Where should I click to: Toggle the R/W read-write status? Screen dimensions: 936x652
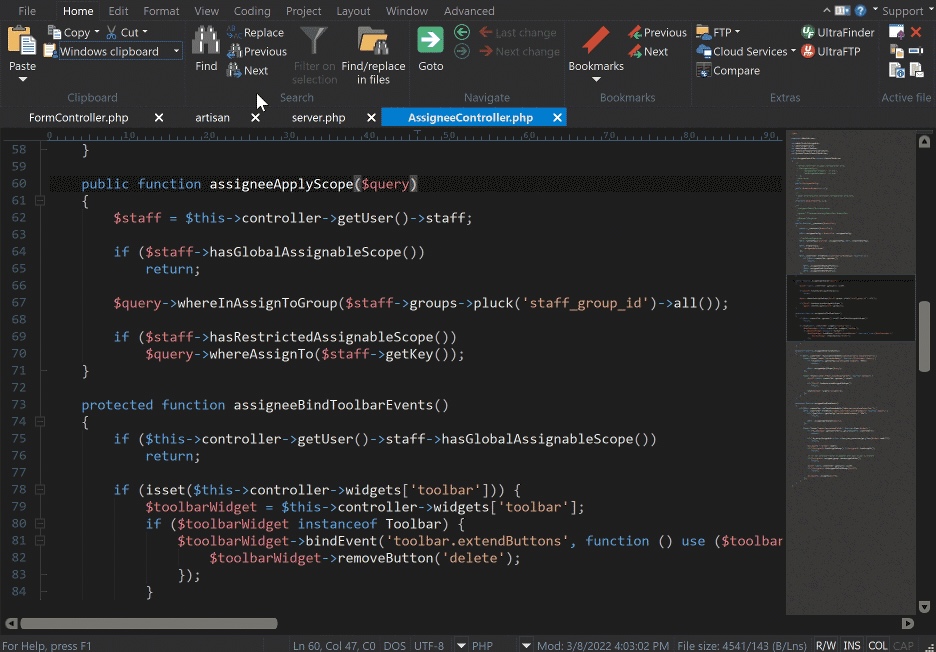point(826,645)
